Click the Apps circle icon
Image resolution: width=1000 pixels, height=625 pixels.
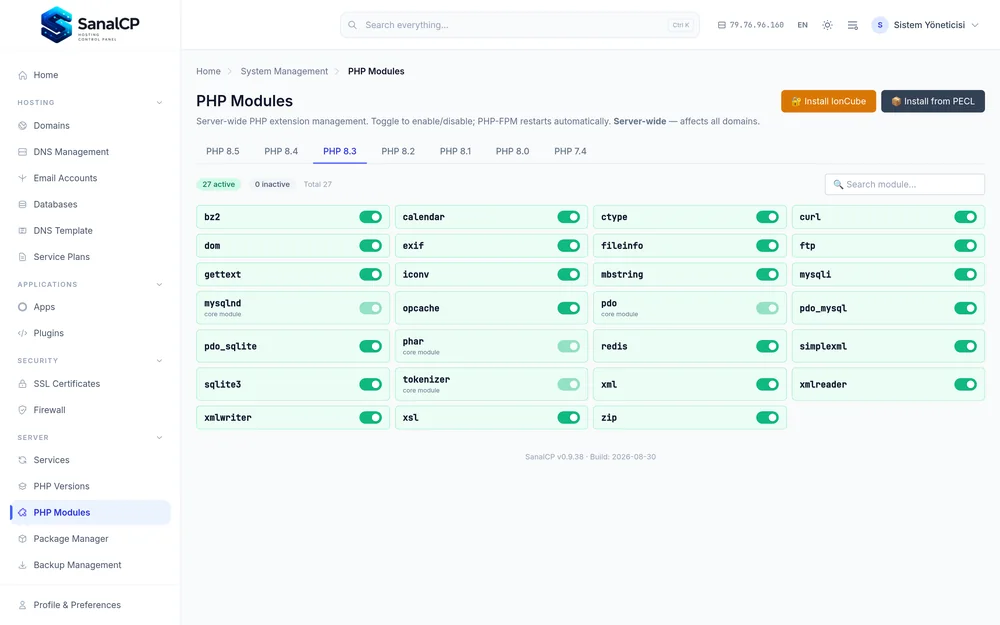click(22, 307)
